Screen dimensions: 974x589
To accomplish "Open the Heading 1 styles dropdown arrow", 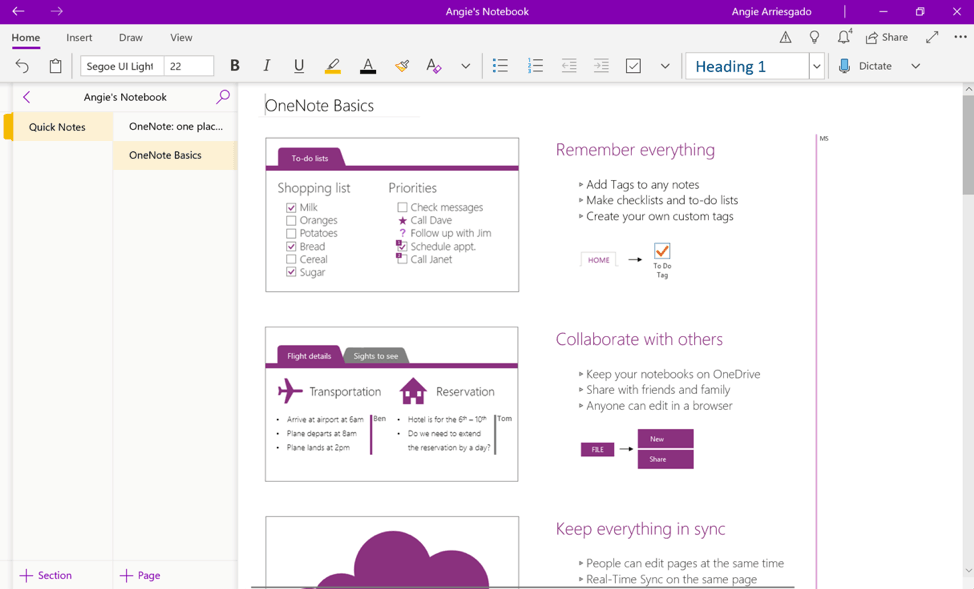I will pyautogui.click(x=817, y=66).
